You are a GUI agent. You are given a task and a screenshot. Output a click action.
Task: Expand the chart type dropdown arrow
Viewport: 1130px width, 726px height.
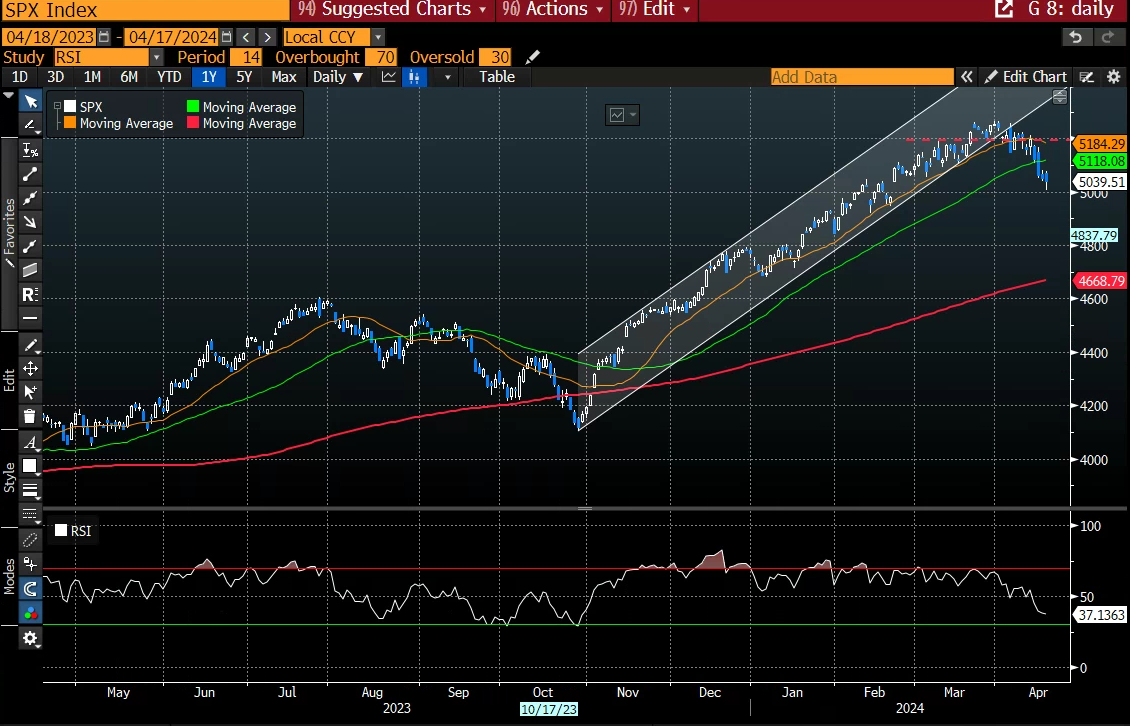[x=448, y=76]
